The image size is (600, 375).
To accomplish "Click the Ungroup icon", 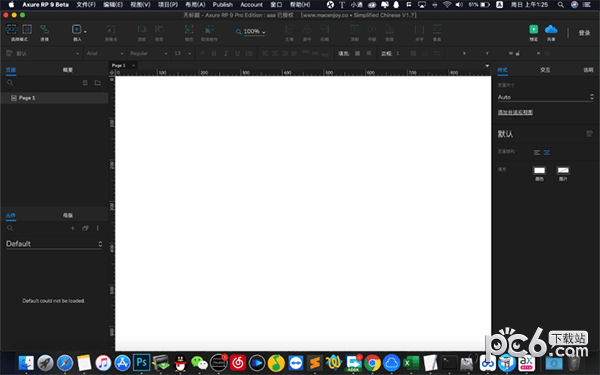I will (x=209, y=29).
